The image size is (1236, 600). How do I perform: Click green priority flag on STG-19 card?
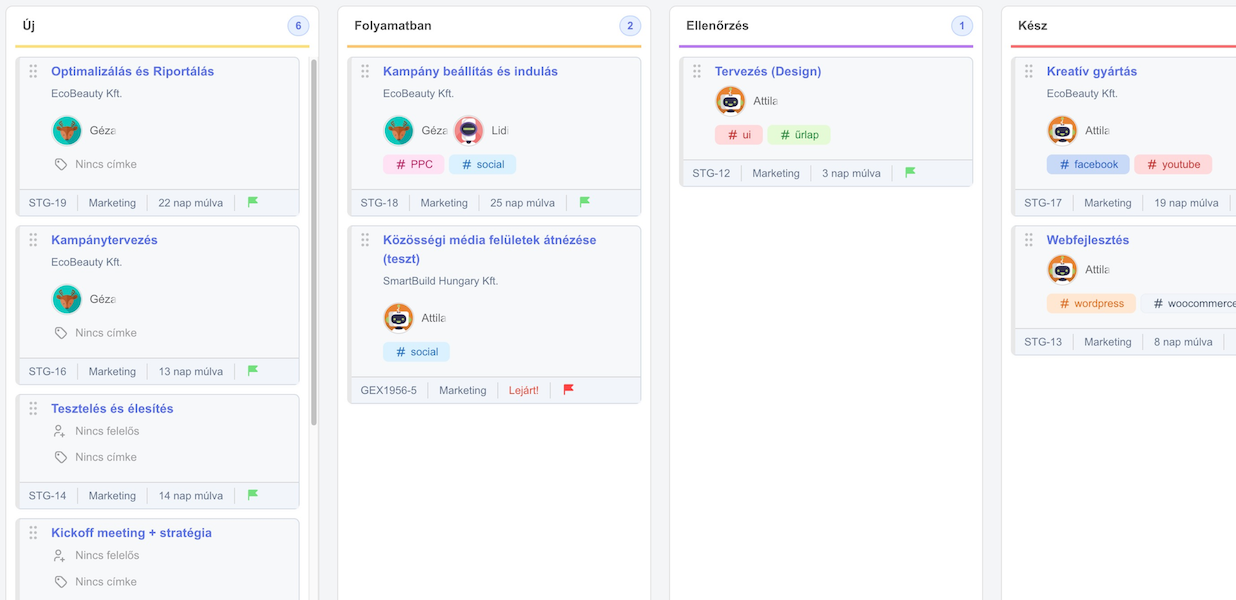pyautogui.click(x=253, y=202)
